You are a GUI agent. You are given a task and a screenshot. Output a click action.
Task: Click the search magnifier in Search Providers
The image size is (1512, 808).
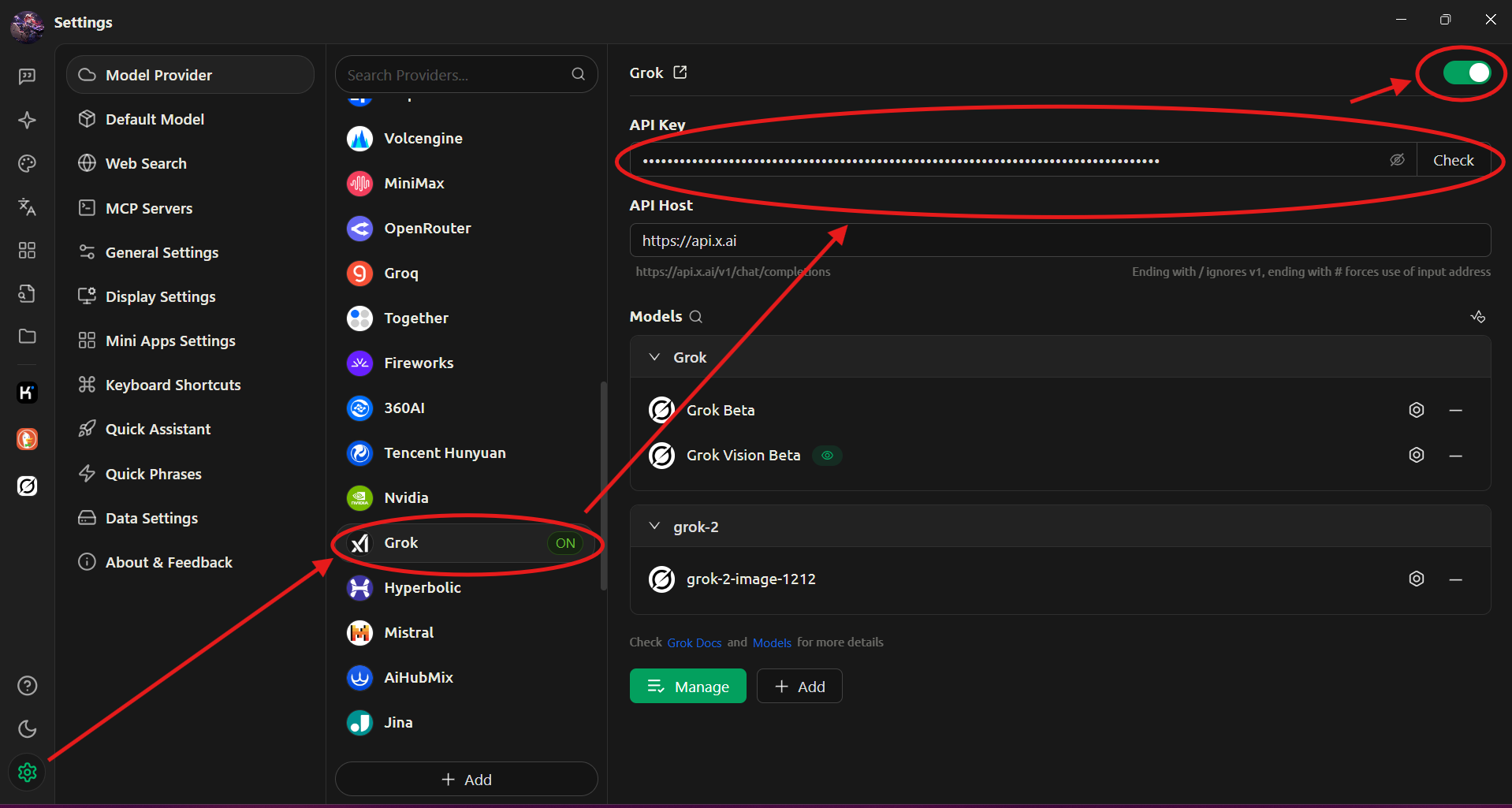tap(578, 74)
